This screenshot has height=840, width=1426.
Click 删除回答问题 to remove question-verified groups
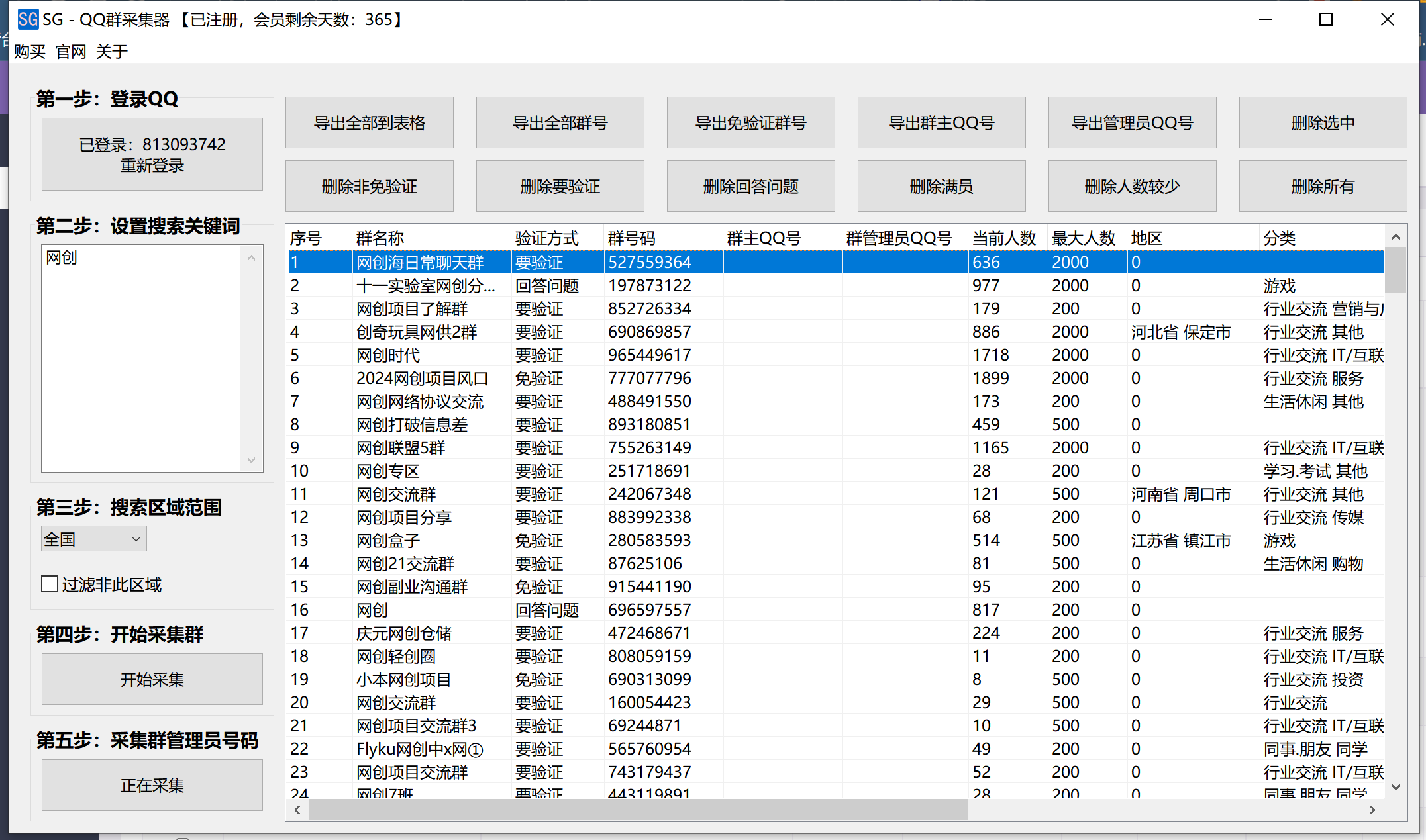coord(750,186)
